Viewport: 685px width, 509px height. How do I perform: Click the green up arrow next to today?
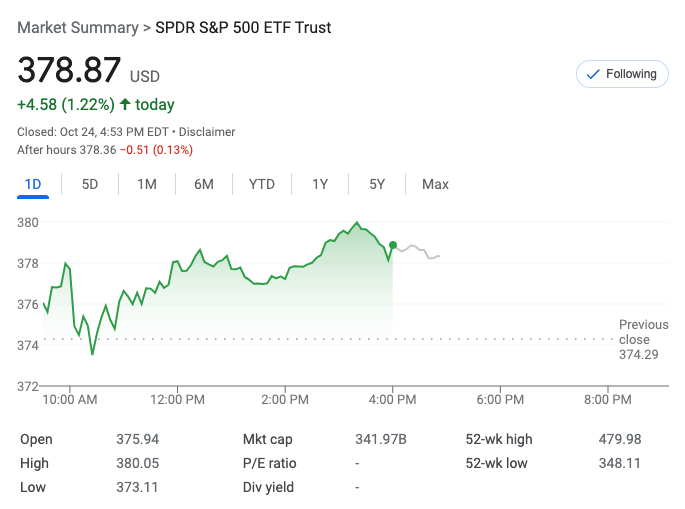[125, 104]
